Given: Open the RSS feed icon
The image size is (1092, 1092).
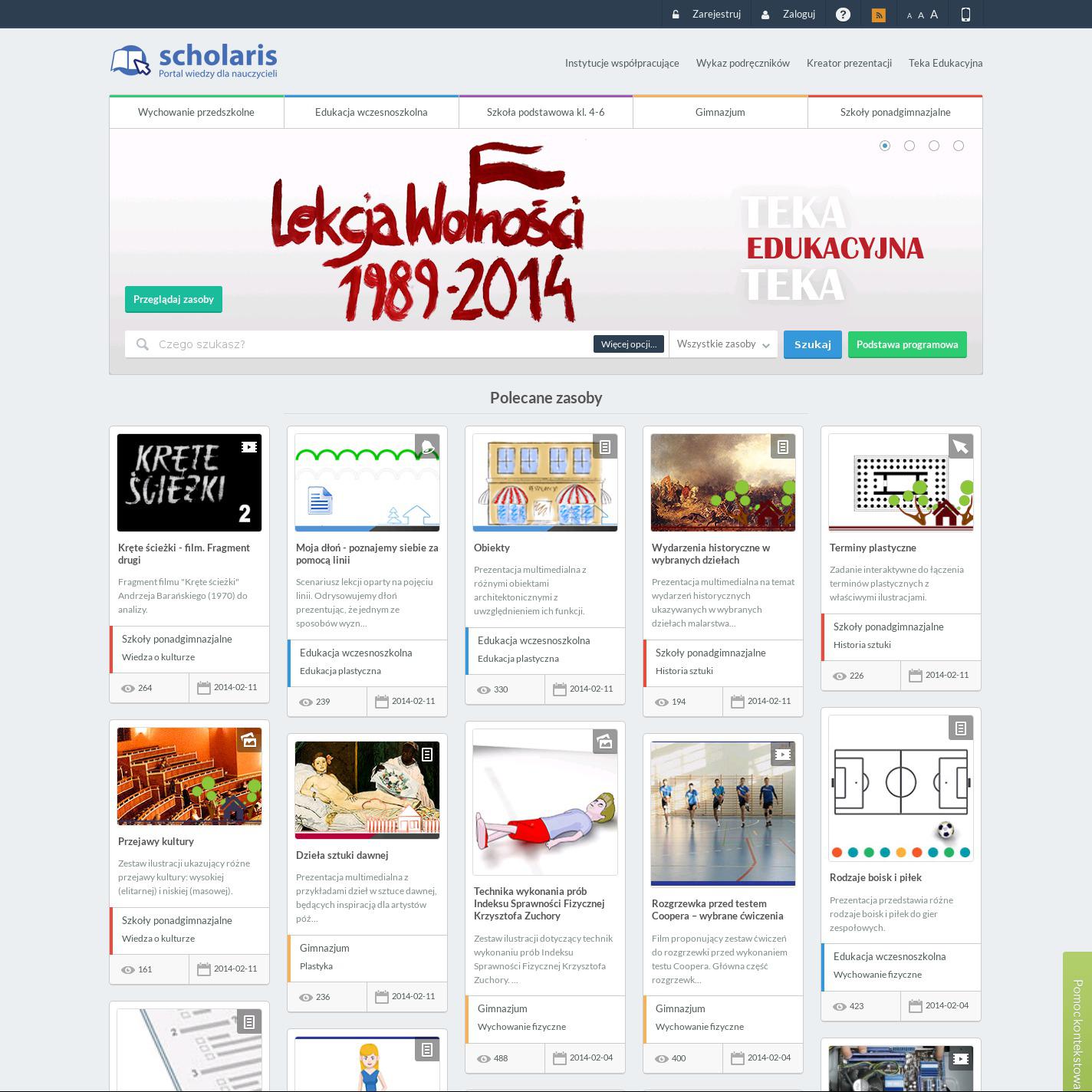Looking at the screenshot, I should (x=879, y=15).
